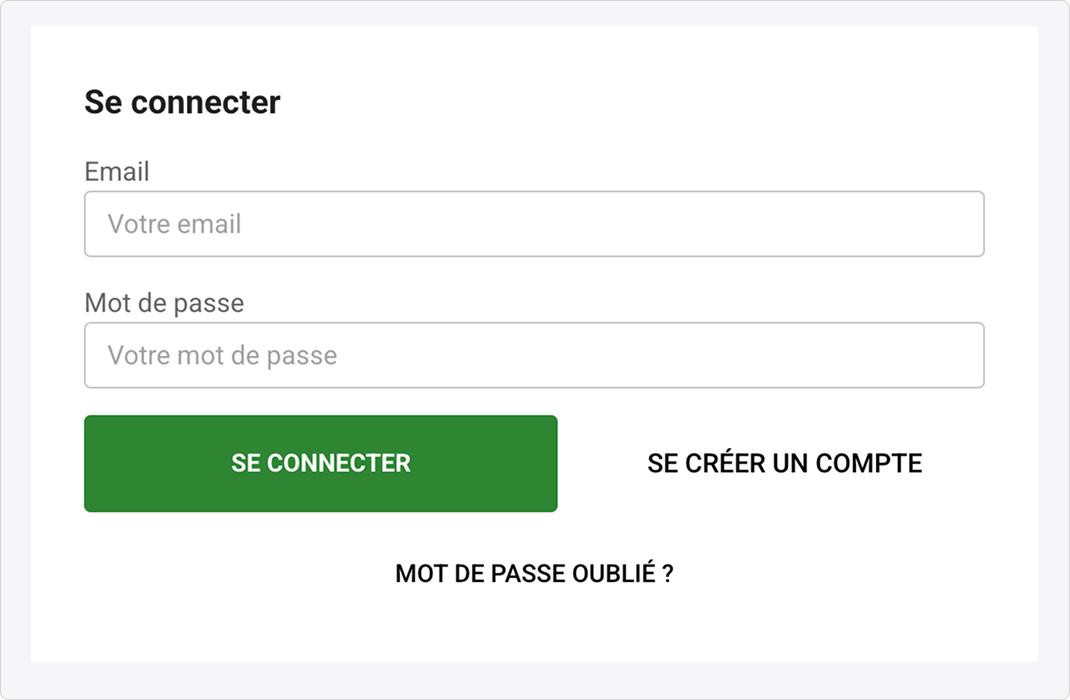Image resolution: width=1070 pixels, height=700 pixels.
Task: Click the border of the email field
Action: (x=535, y=194)
